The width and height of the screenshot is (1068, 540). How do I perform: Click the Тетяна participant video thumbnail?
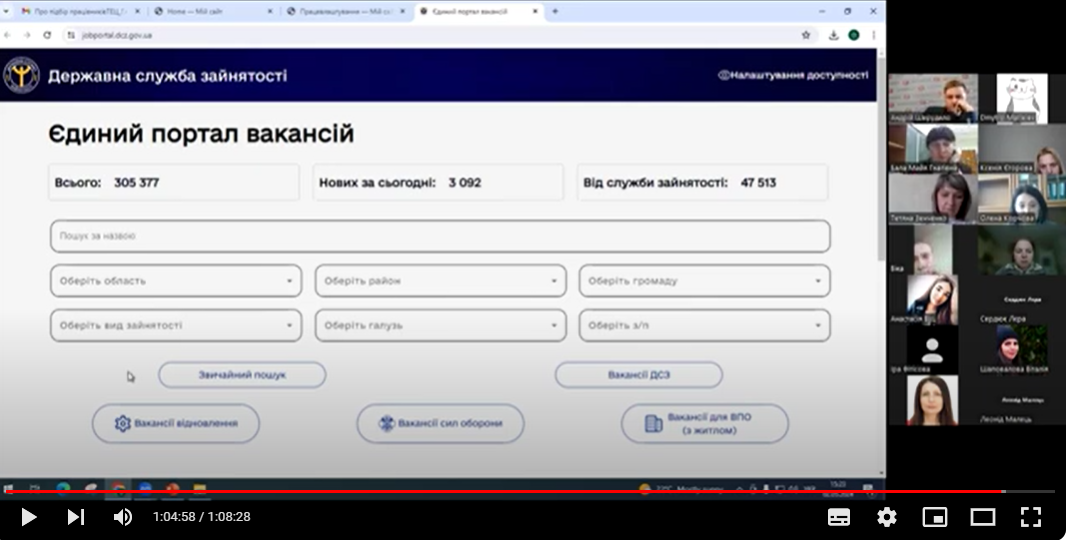pos(933,198)
